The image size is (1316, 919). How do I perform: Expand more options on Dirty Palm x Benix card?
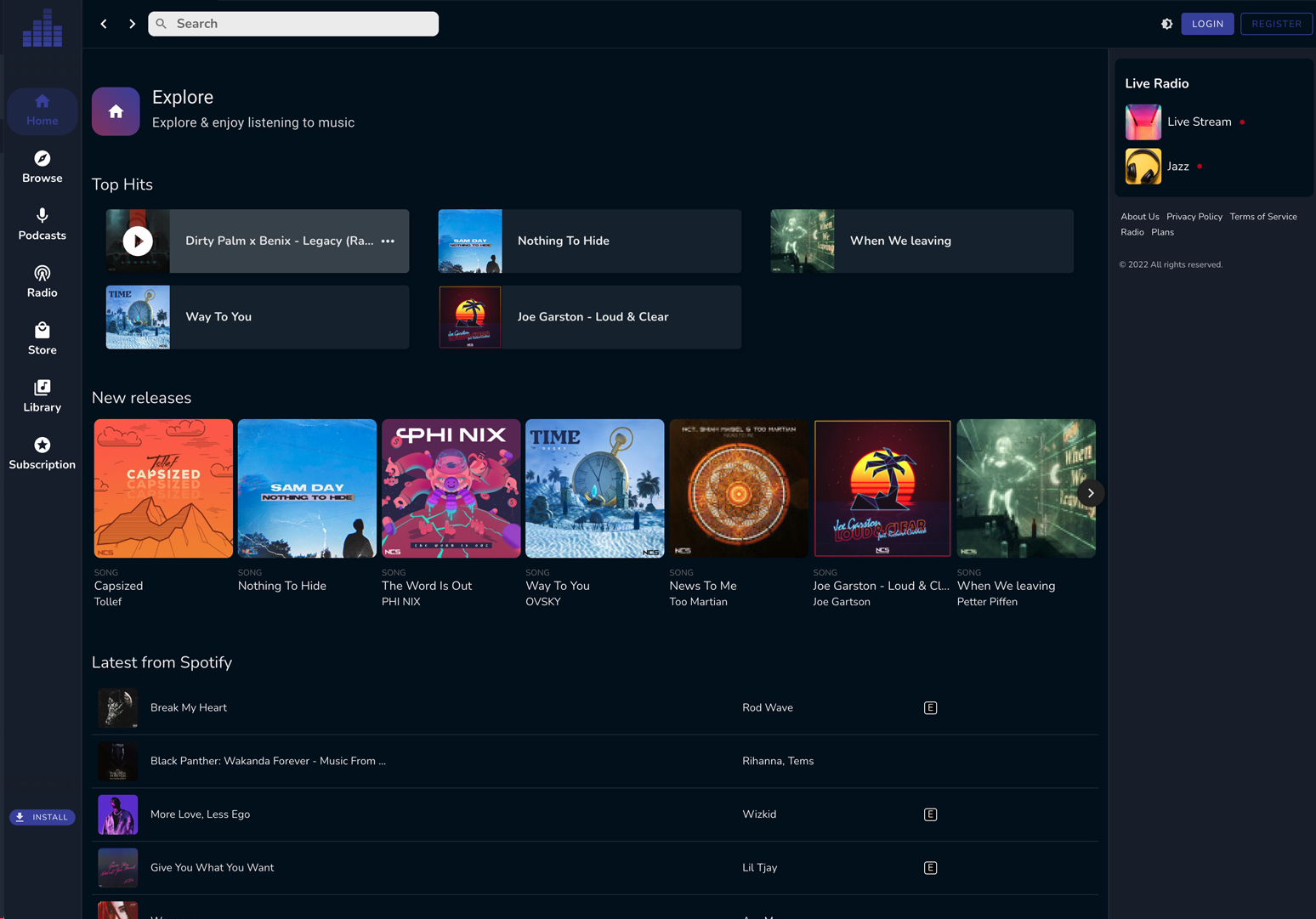coord(388,241)
